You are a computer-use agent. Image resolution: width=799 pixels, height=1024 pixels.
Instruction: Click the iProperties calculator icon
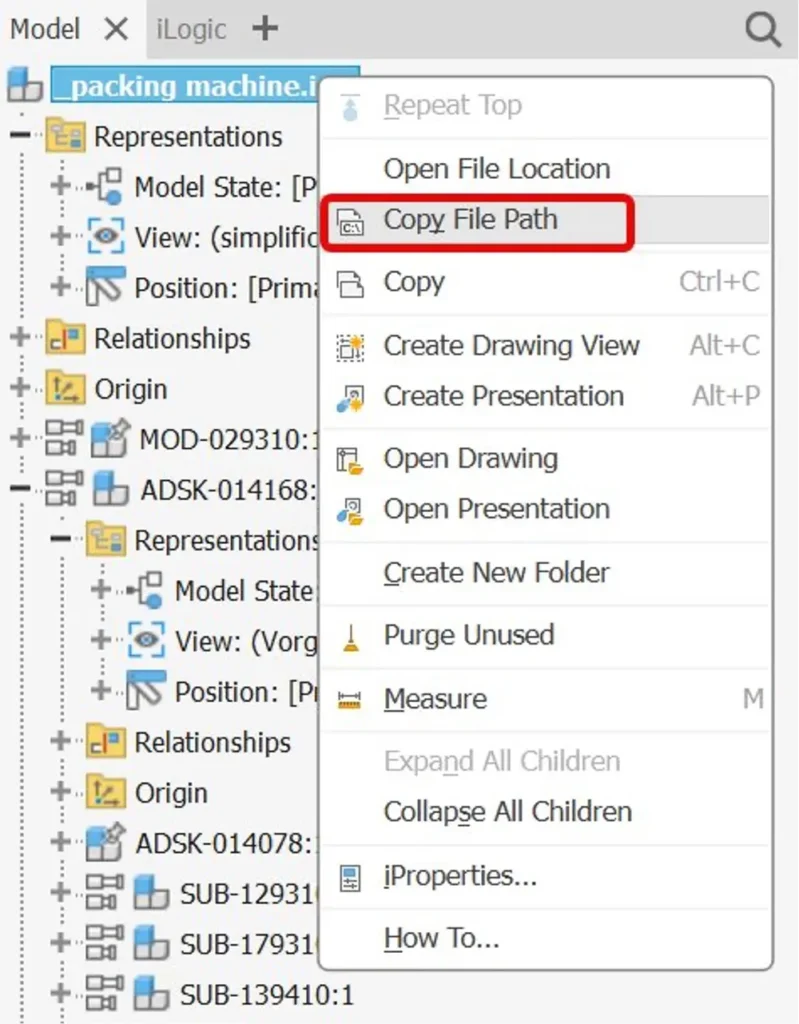352,876
